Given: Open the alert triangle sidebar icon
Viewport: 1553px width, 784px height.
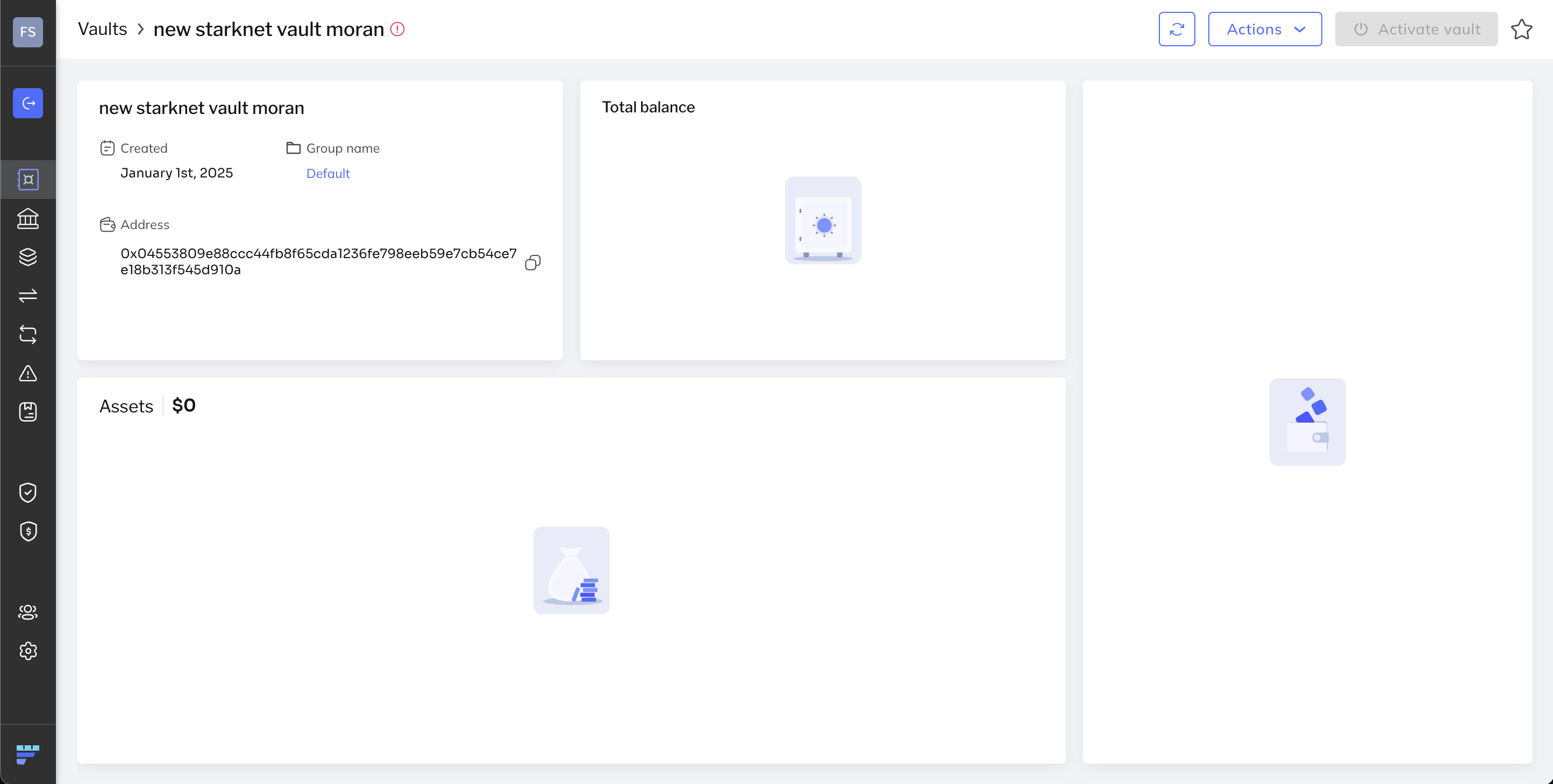Looking at the screenshot, I should (28, 373).
